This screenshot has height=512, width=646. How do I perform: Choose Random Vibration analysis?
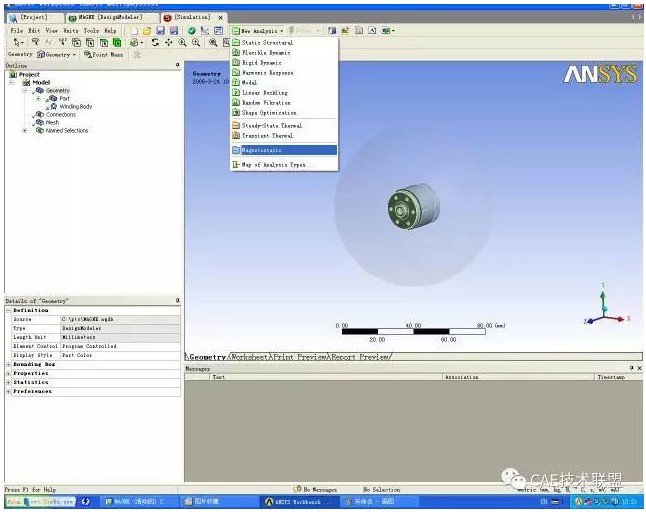click(x=284, y=103)
